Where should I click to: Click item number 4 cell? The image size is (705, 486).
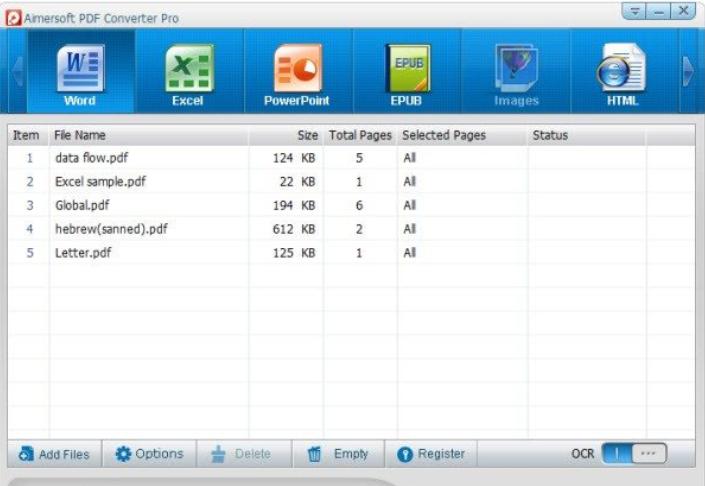coord(30,229)
